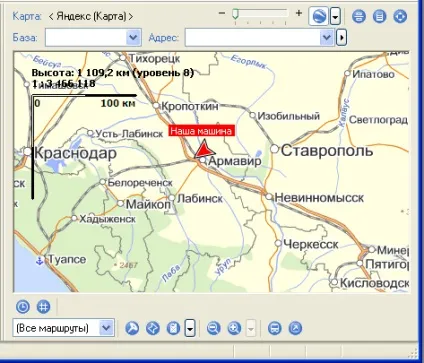Click the 'Белореченск' city label on the map

tap(140, 183)
